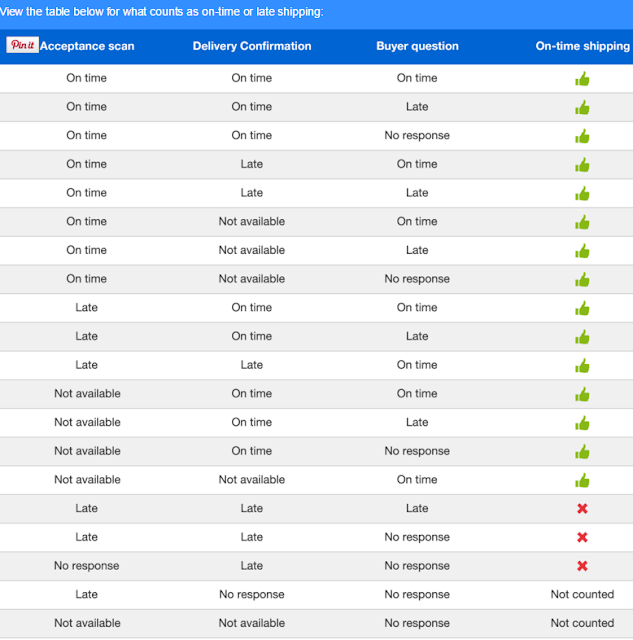
Task: Click Buyer 'No response' in On time, On time row
Action: 417,135
